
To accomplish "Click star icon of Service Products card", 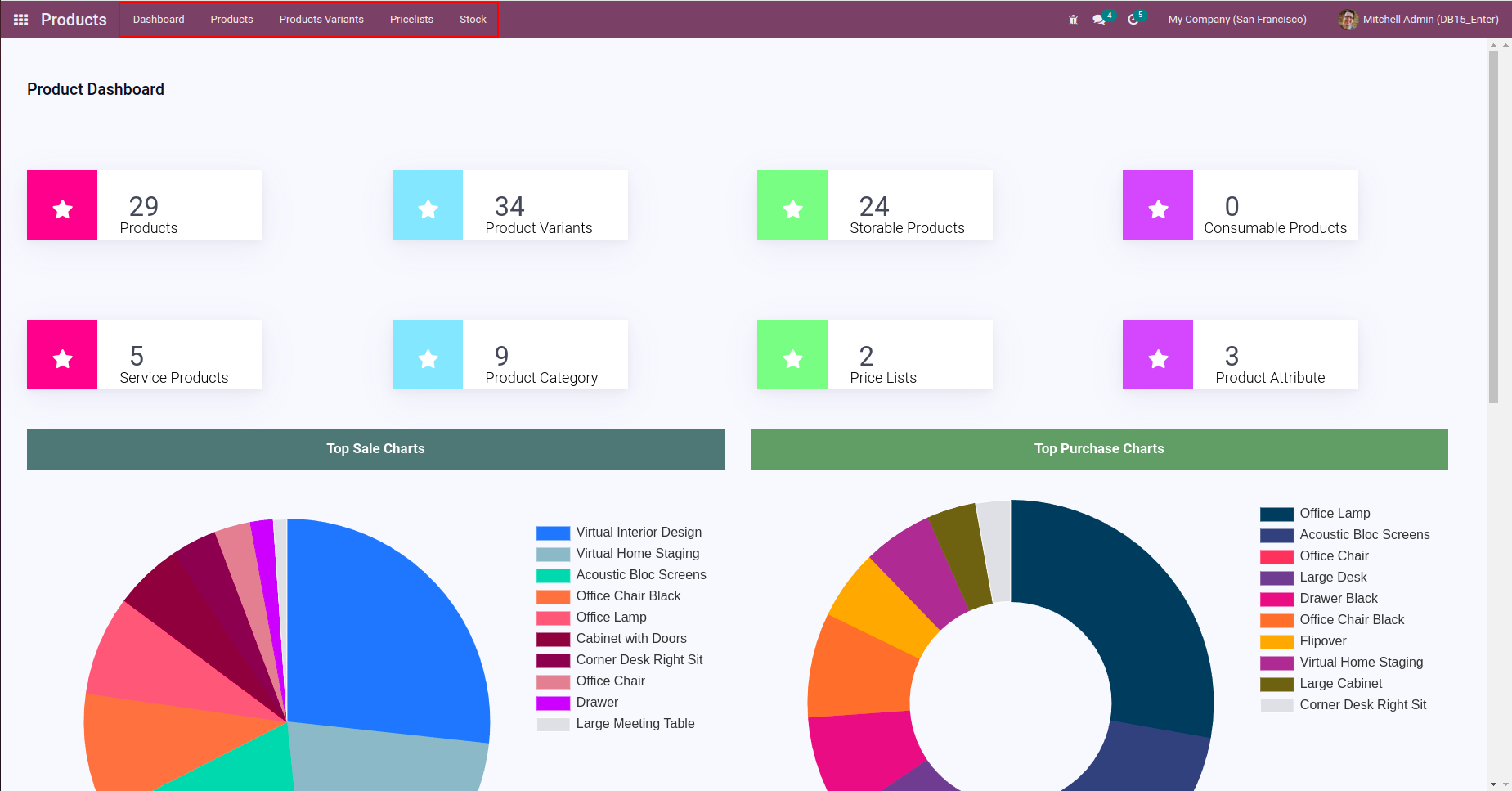I will point(62,359).
